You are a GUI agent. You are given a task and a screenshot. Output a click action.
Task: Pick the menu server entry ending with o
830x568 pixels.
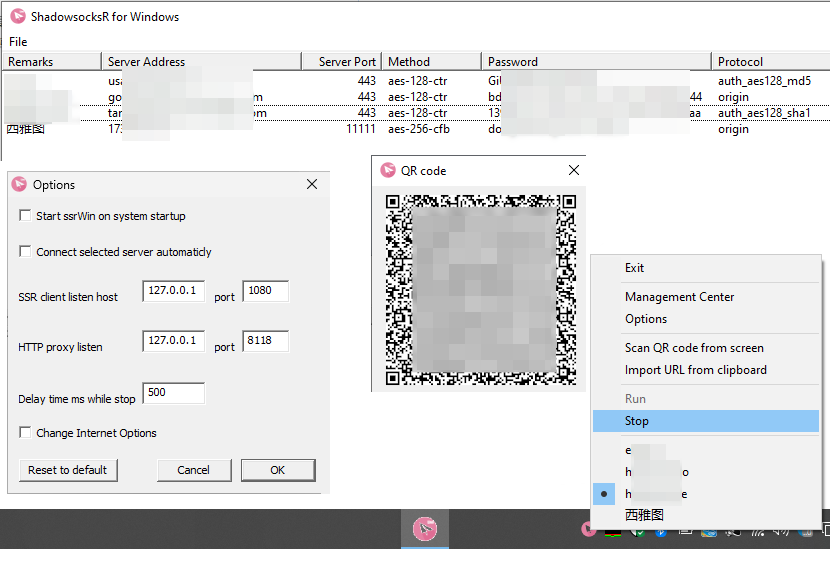click(x=706, y=472)
